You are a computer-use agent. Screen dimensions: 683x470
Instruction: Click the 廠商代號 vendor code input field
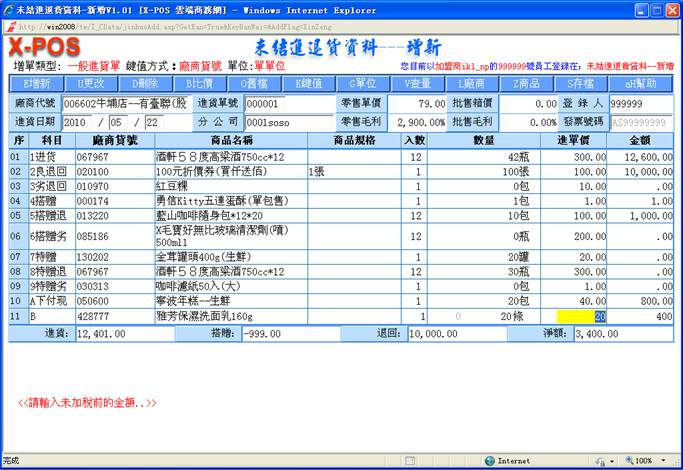tap(124, 103)
